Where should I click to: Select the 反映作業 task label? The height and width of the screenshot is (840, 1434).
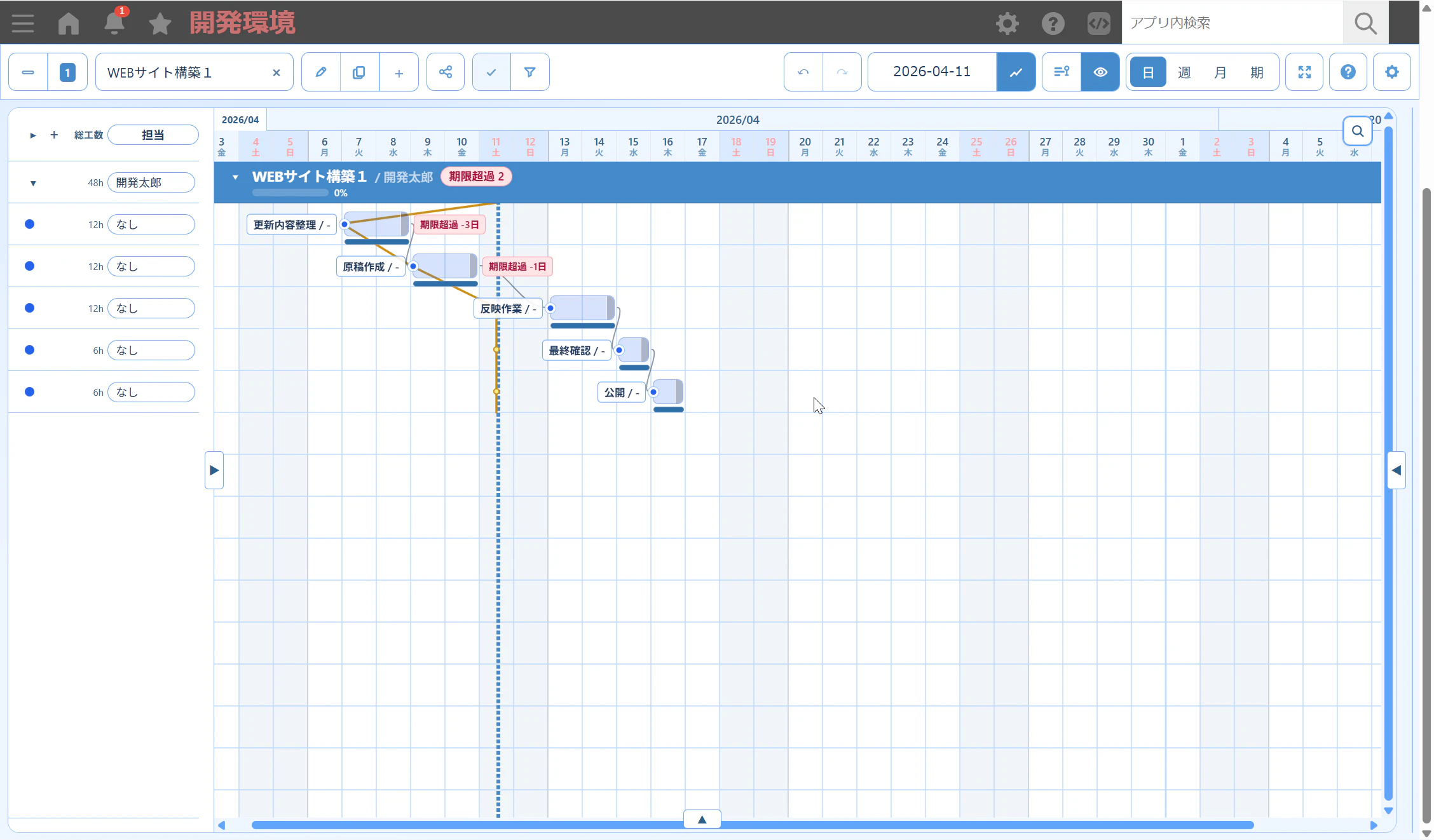(508, 309)
